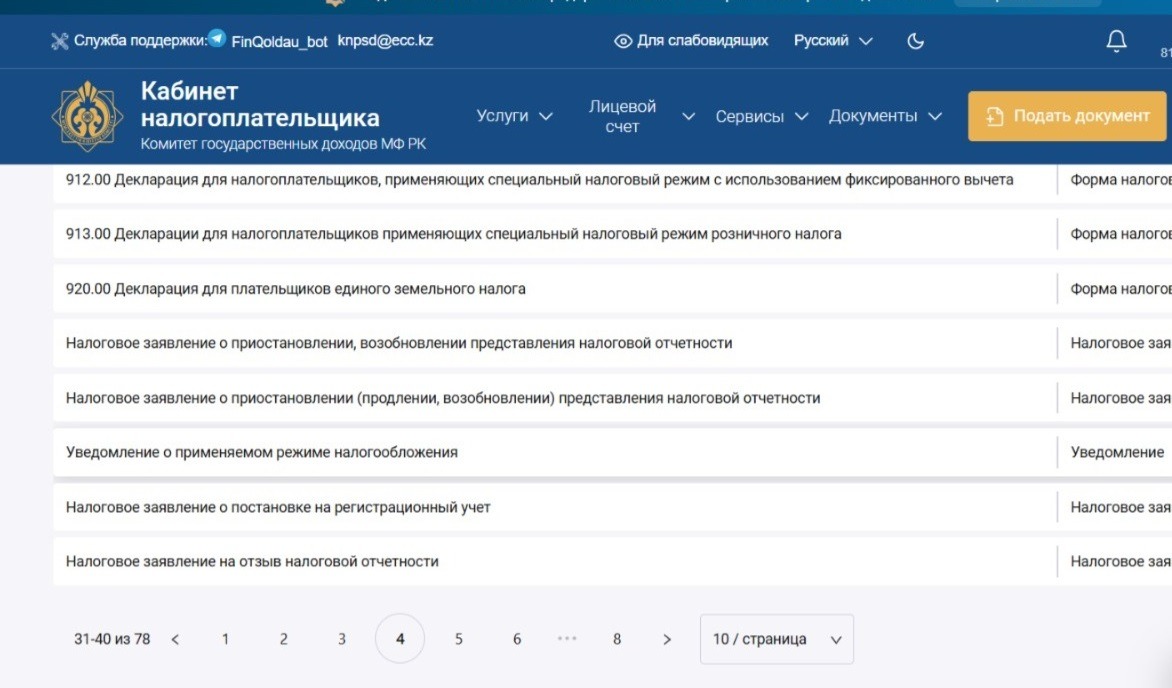The height and width of the screenshot is (688, 1172).
Task: Click the Кабинет налогоплательщика emblem logo
Action: coord(87,117)
